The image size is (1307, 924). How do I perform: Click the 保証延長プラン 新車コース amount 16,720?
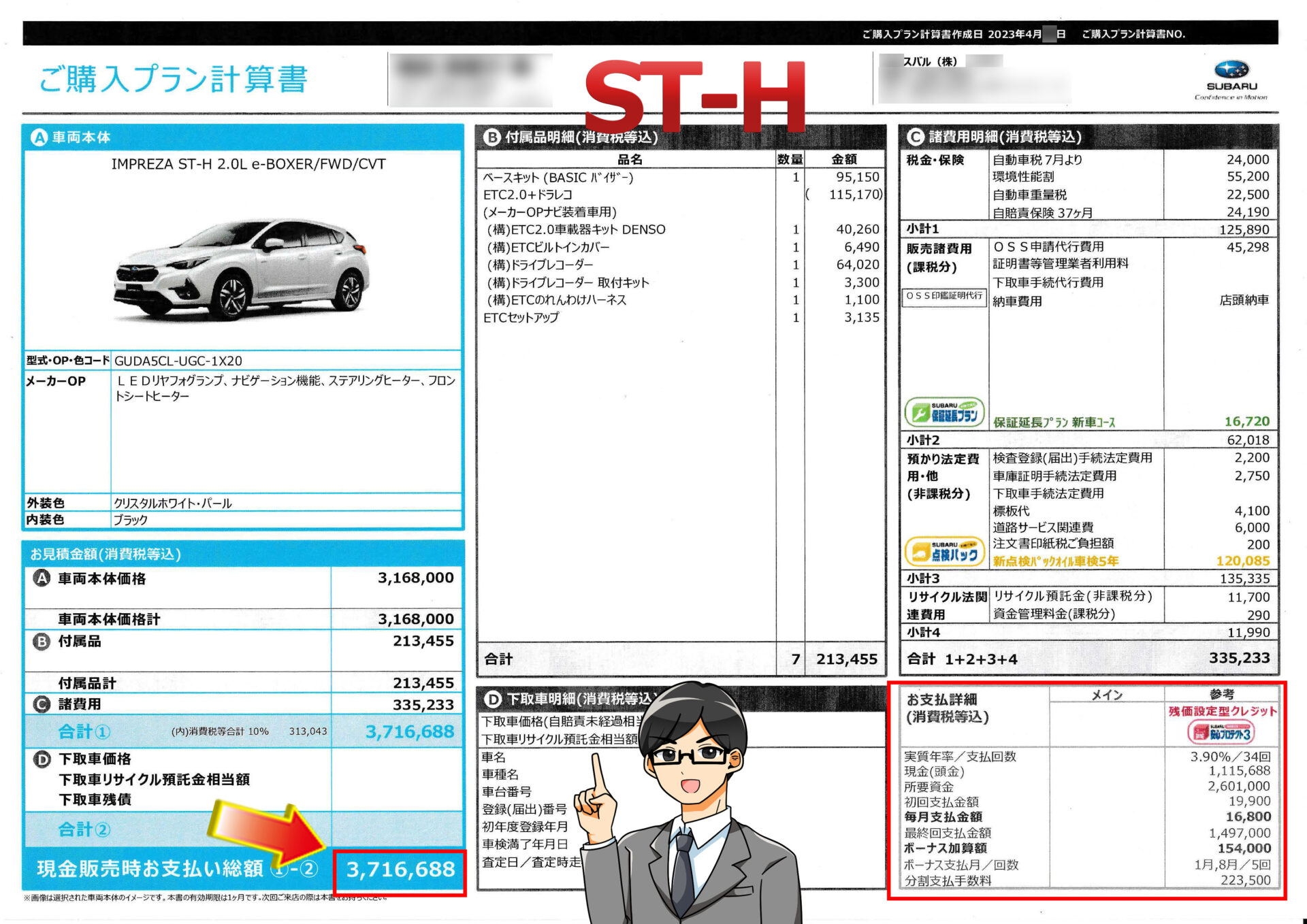tap(1247, 421)
